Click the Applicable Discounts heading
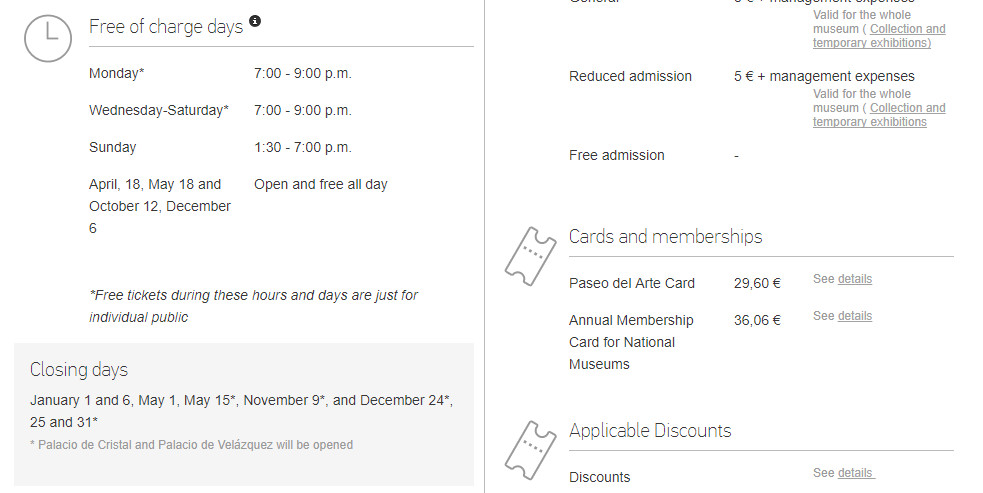 pos(650,431)
